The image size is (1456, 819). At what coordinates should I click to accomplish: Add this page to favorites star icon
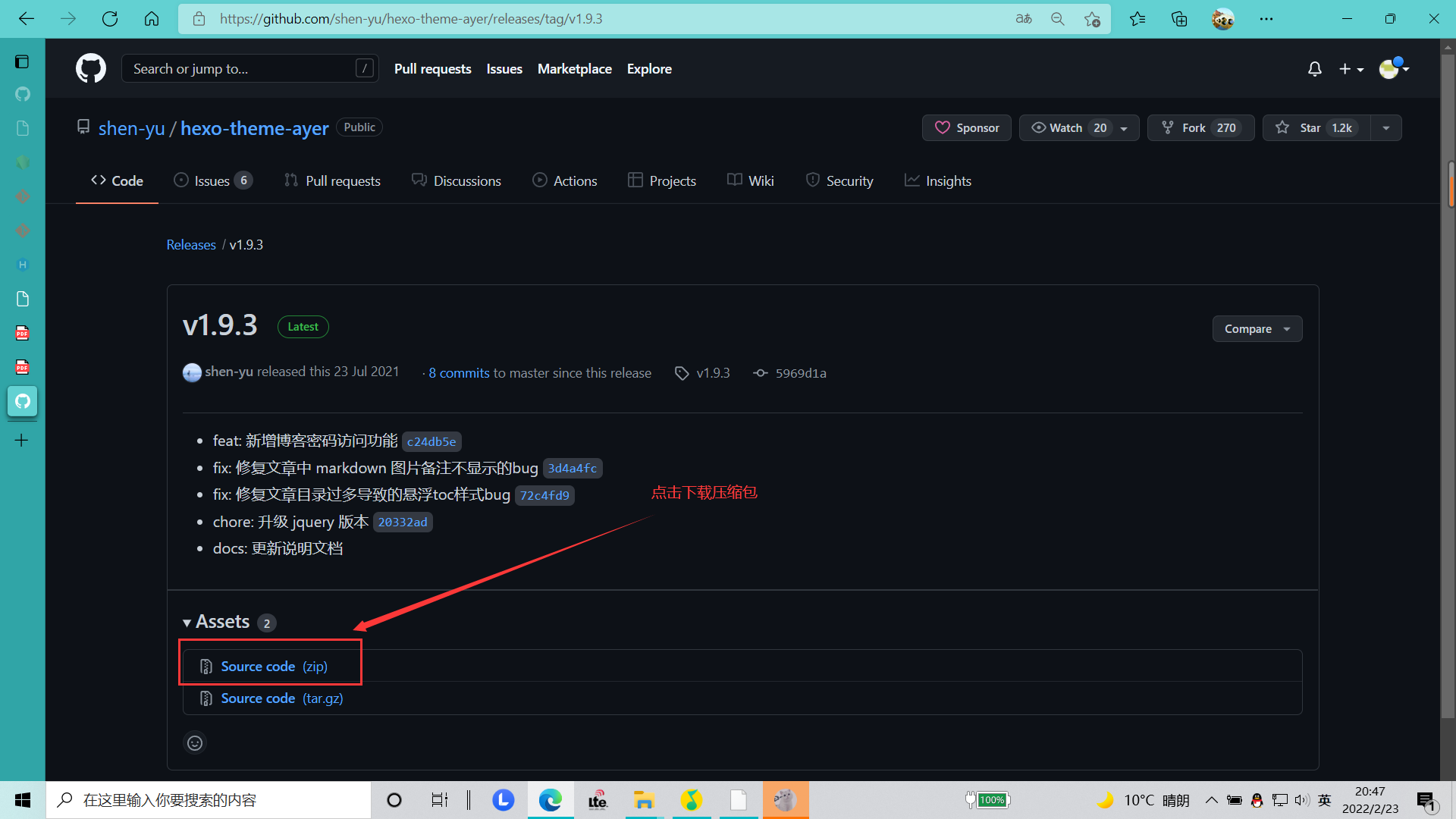point(1092,19)
